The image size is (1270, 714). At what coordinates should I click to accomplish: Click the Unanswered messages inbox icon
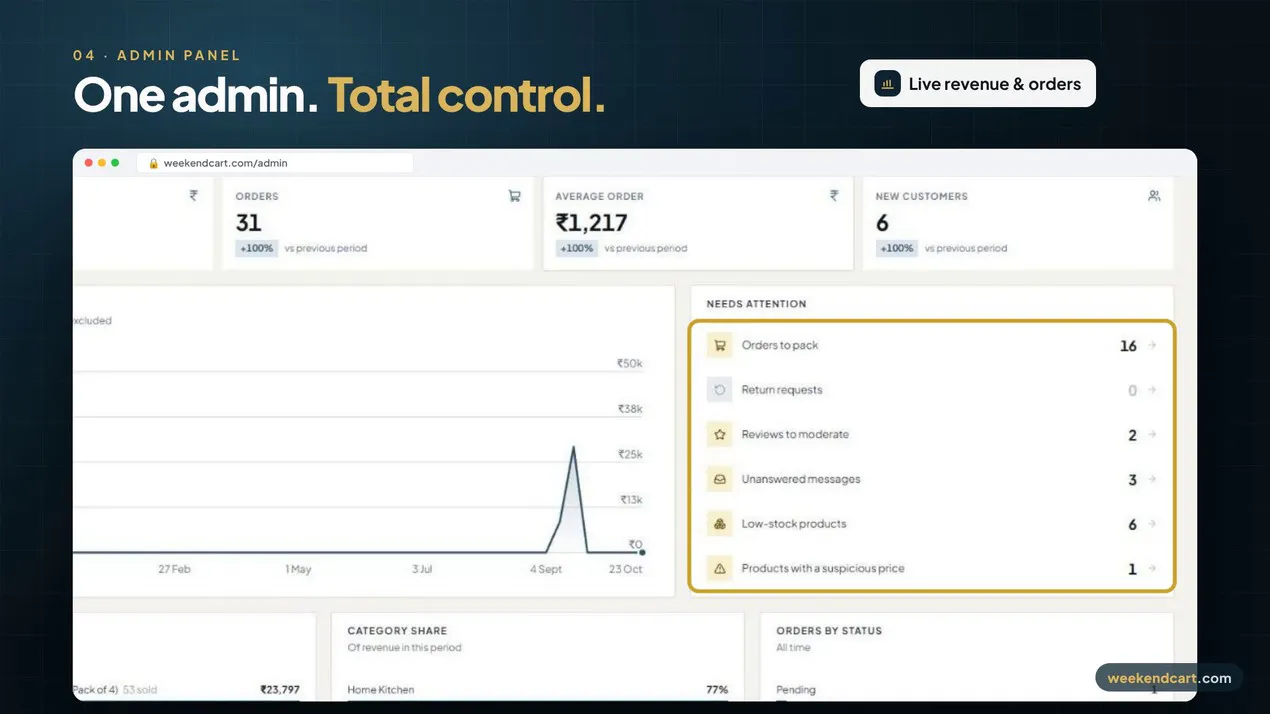[x=719, y=479]
